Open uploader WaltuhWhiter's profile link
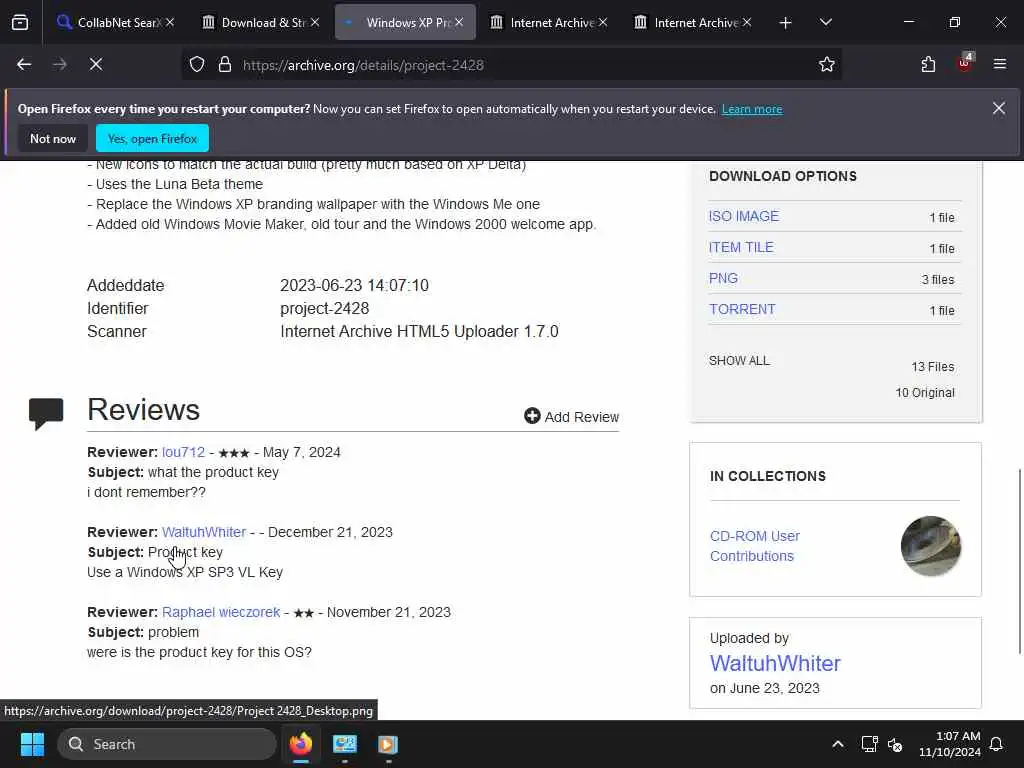 click(775, 664)
